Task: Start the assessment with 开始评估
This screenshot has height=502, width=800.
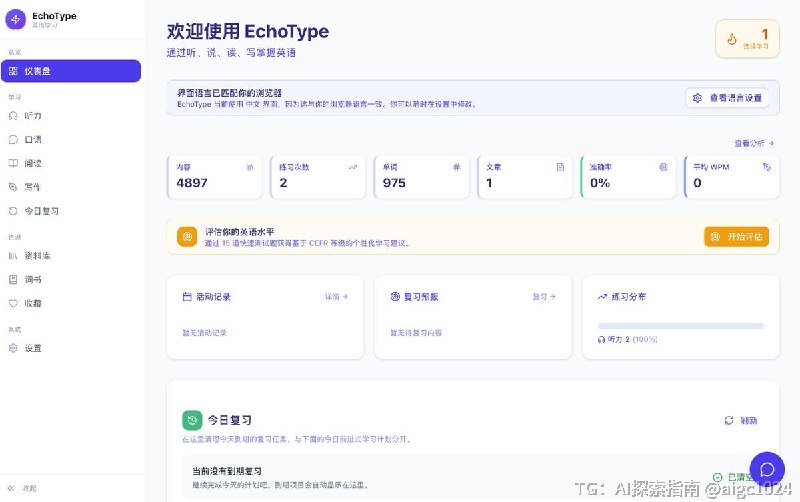Action: (x=737, y=237)
